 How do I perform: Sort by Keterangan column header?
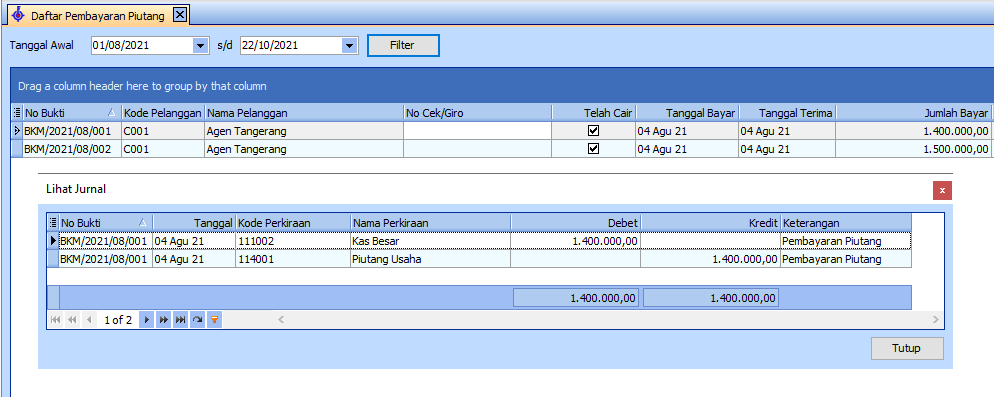pos(846,223)
